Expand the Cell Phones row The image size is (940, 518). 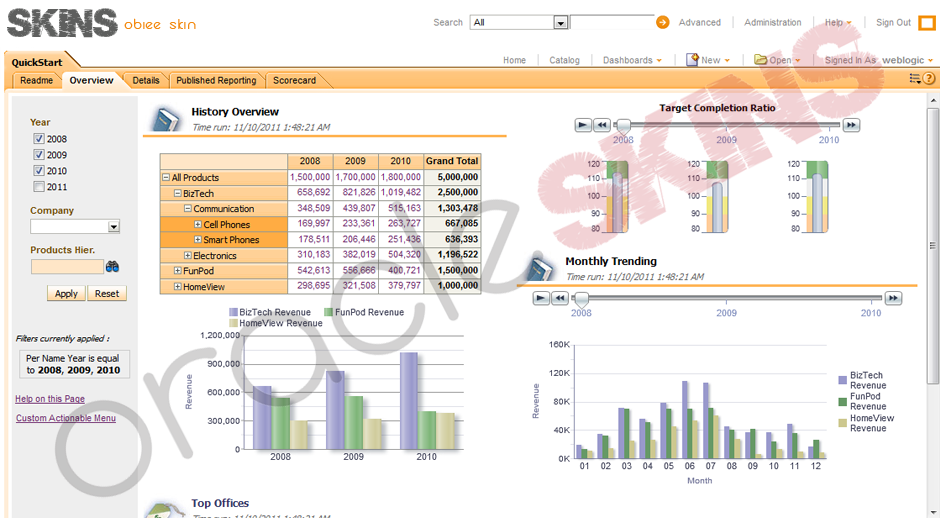[x=198, y=225]
